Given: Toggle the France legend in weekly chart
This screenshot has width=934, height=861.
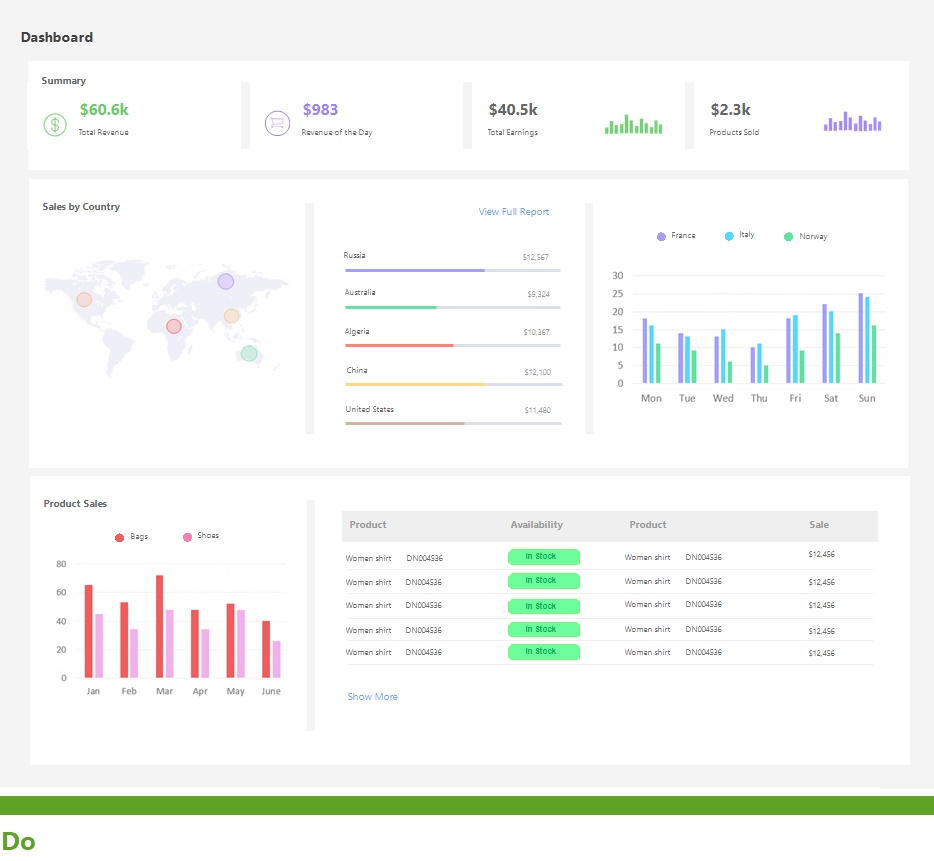Looking at the screenshot, I should tap(676, 236).
